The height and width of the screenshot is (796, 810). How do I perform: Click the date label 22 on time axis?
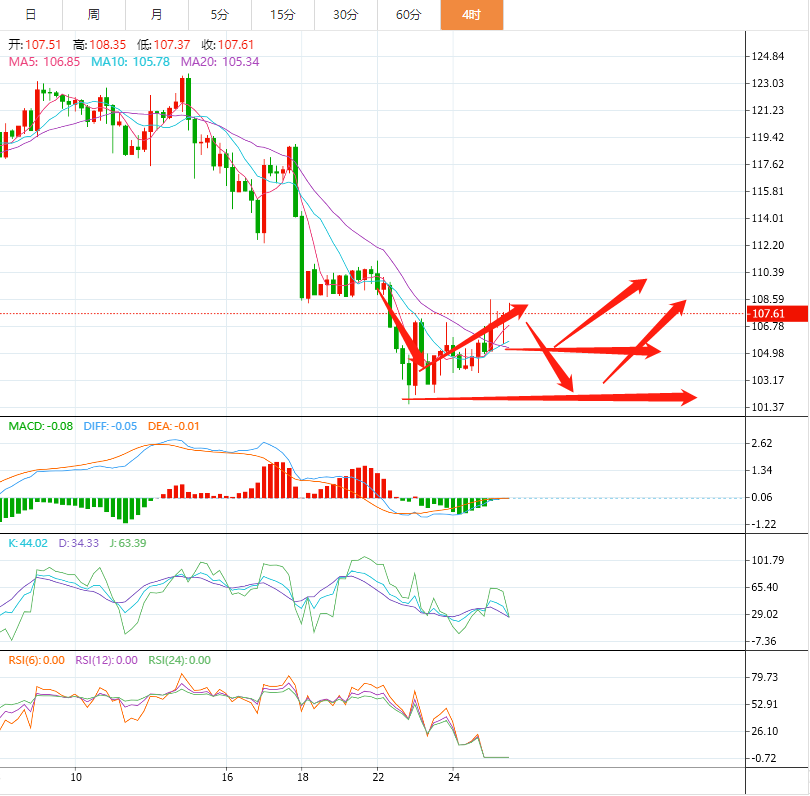(x=378, y=777)
